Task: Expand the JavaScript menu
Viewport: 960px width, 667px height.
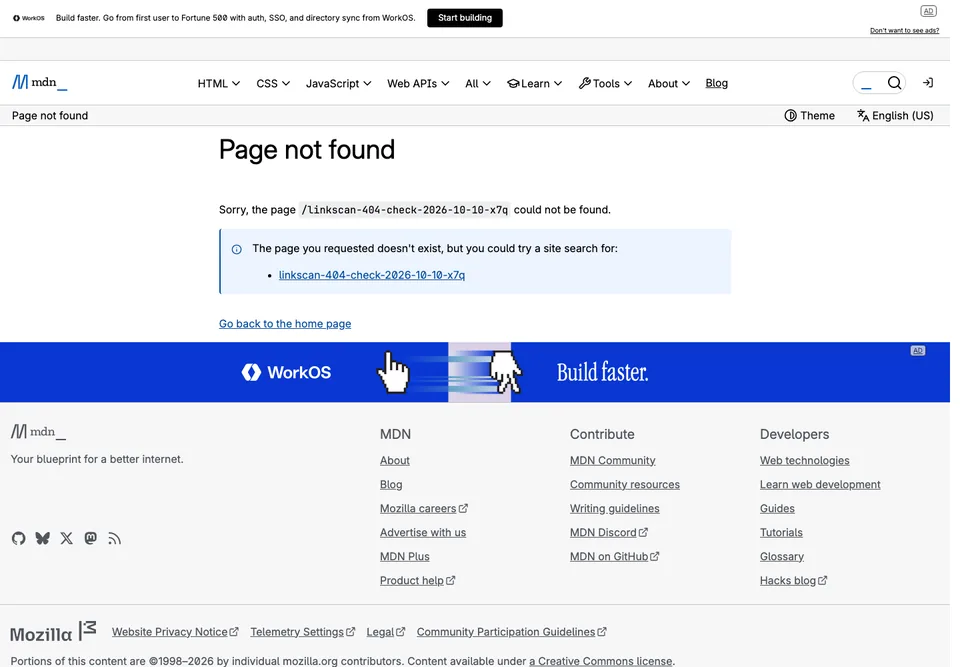Action: (339, 83)
